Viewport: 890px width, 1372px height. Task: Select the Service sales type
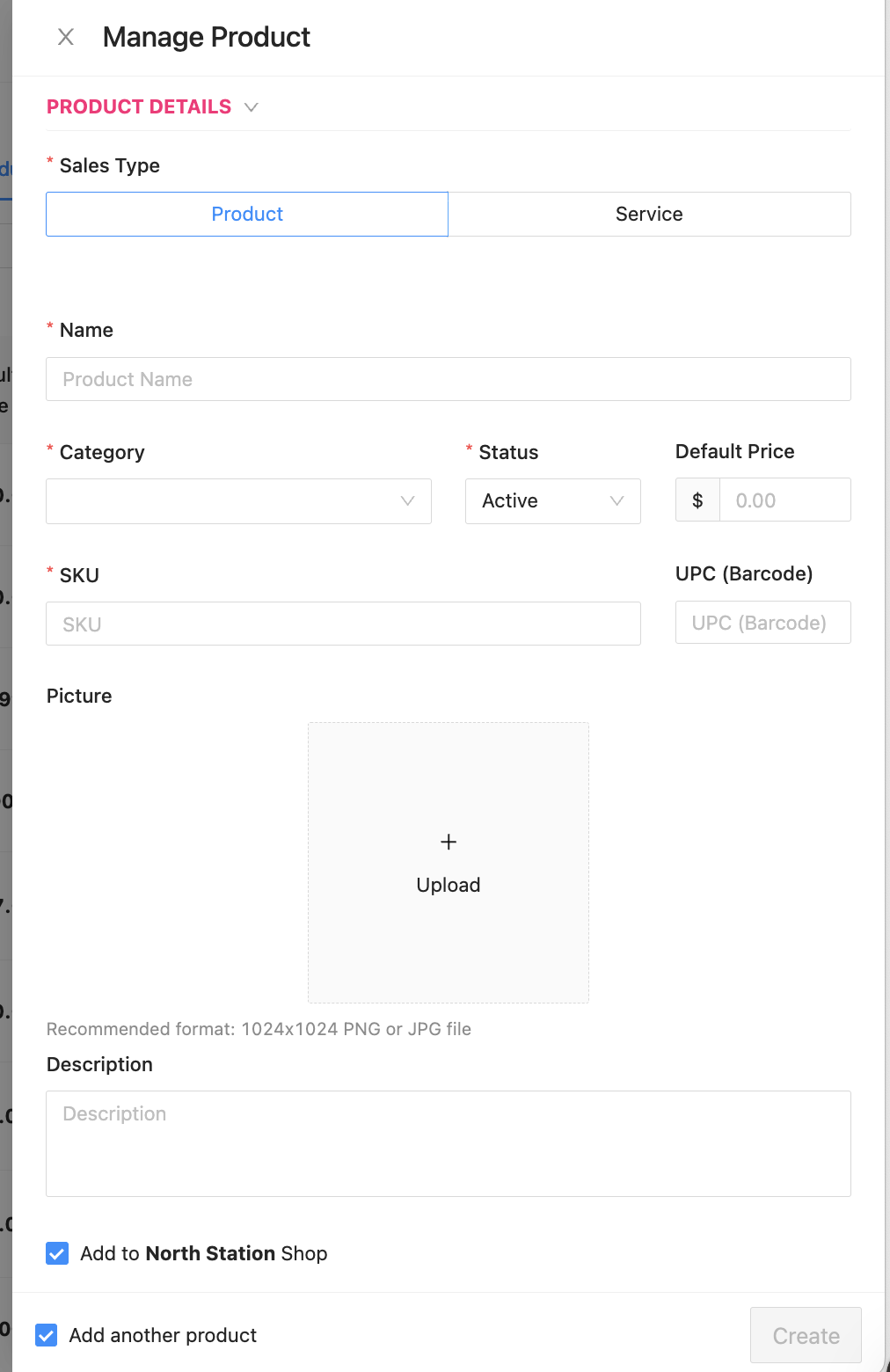point(649,215)
